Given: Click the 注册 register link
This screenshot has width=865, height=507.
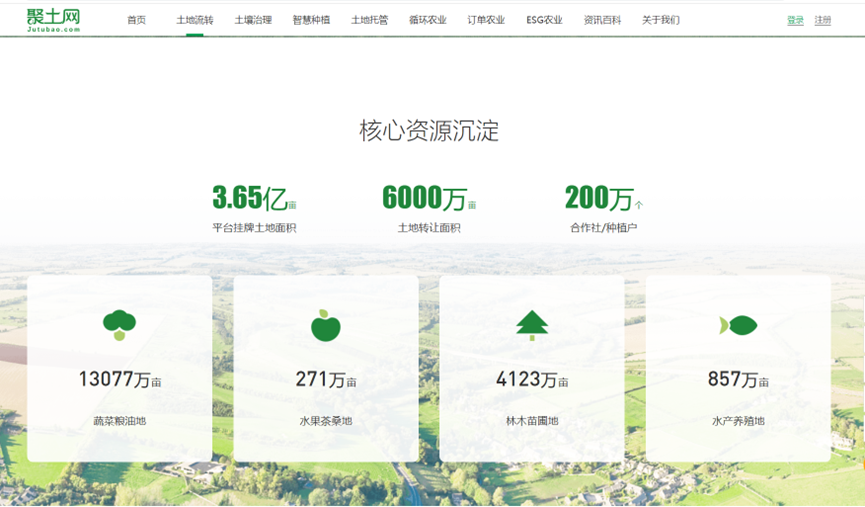Looking at the screenshot, I should click(822, 20).
